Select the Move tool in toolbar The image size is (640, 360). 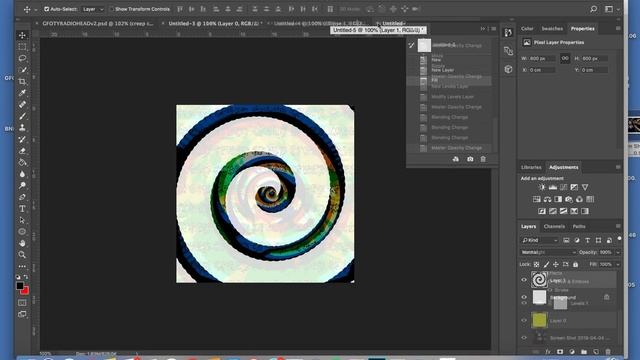22,36
